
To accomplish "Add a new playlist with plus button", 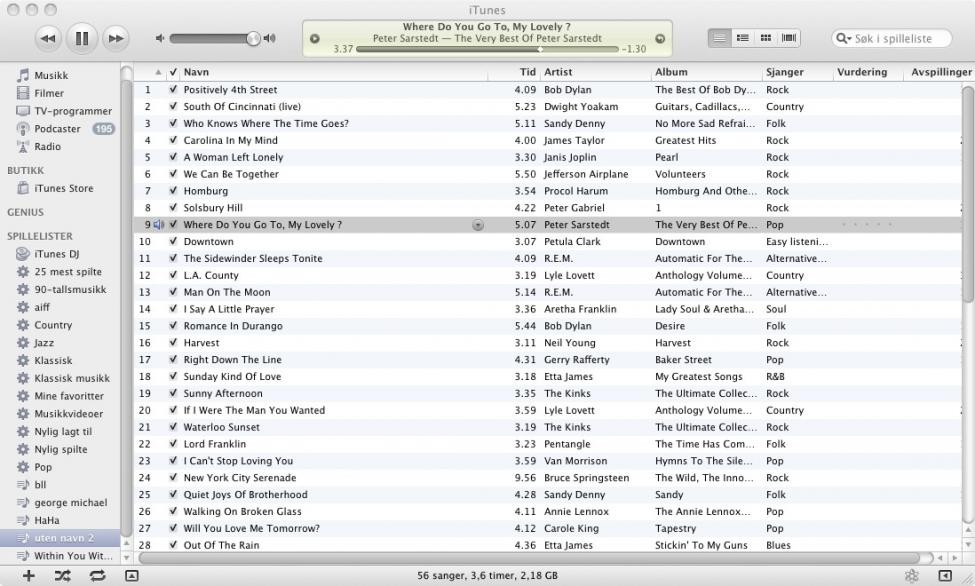I will tap(29, 575).
